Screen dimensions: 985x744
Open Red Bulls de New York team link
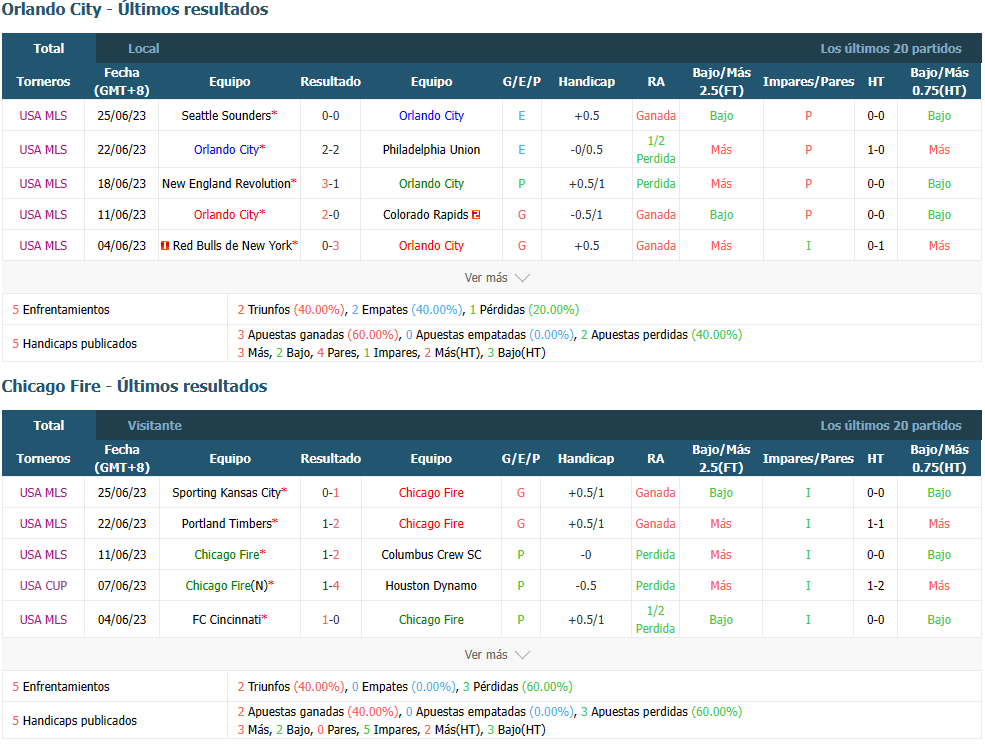click(x=232, y=246)
